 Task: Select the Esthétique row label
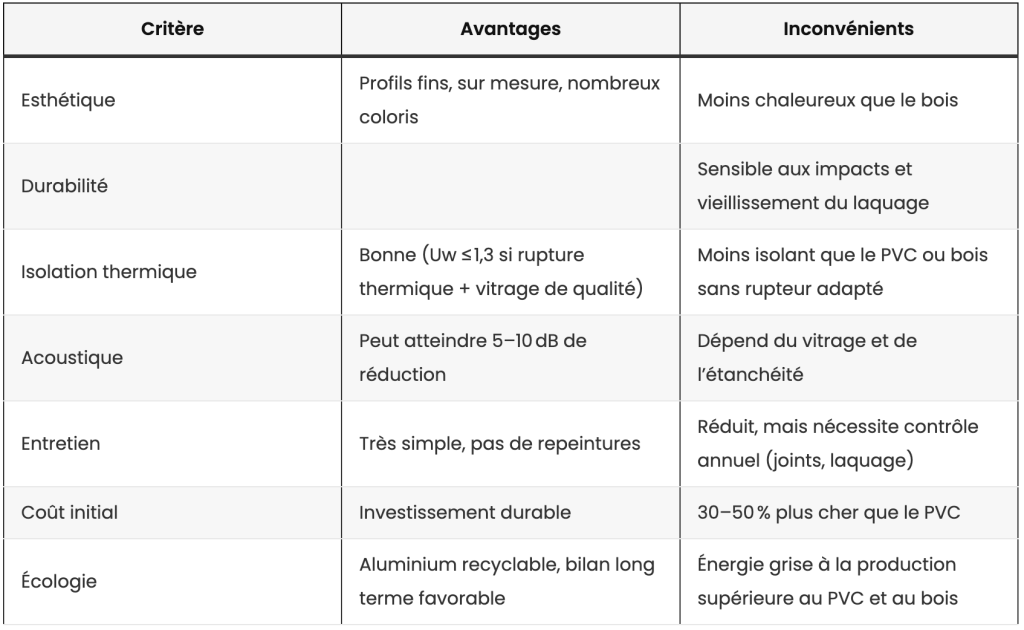(68, 101)
